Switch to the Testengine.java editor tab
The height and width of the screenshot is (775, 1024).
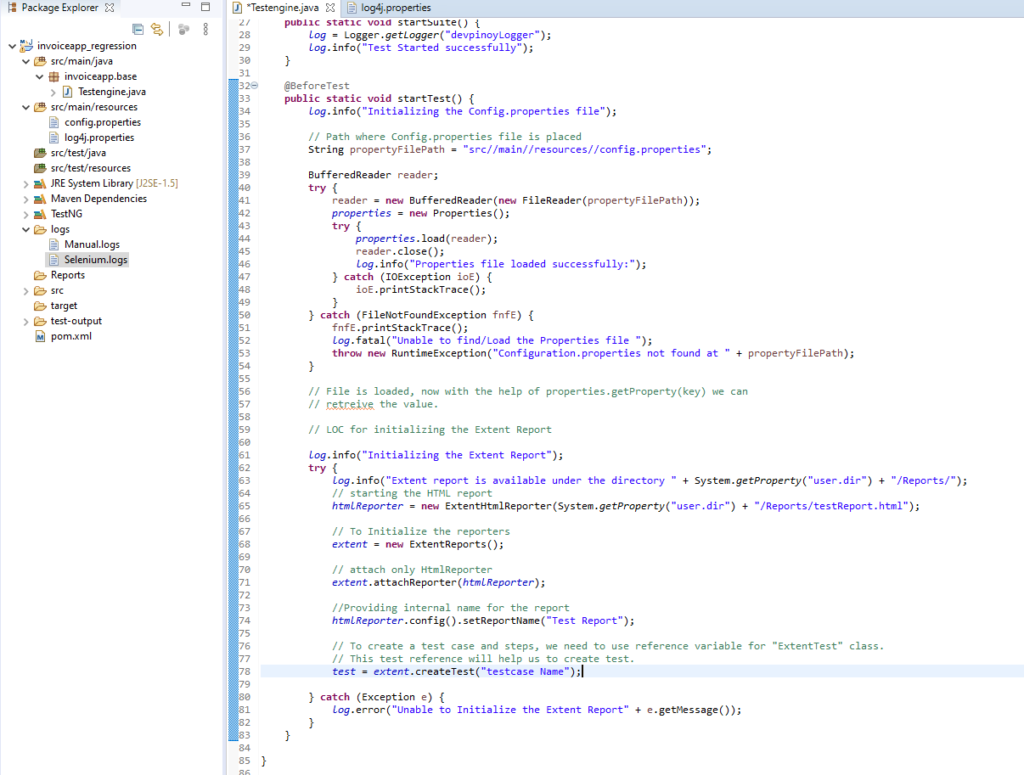(x=283, y=8)
